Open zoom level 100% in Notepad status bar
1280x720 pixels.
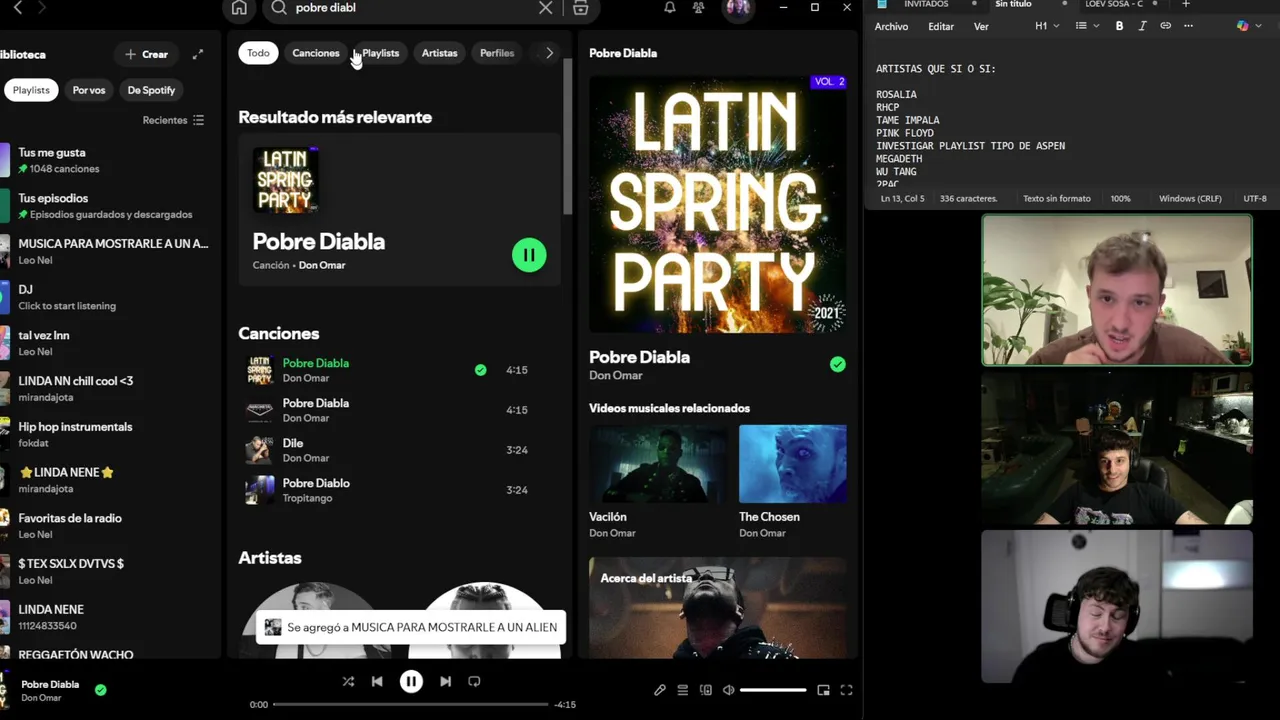1120,199
